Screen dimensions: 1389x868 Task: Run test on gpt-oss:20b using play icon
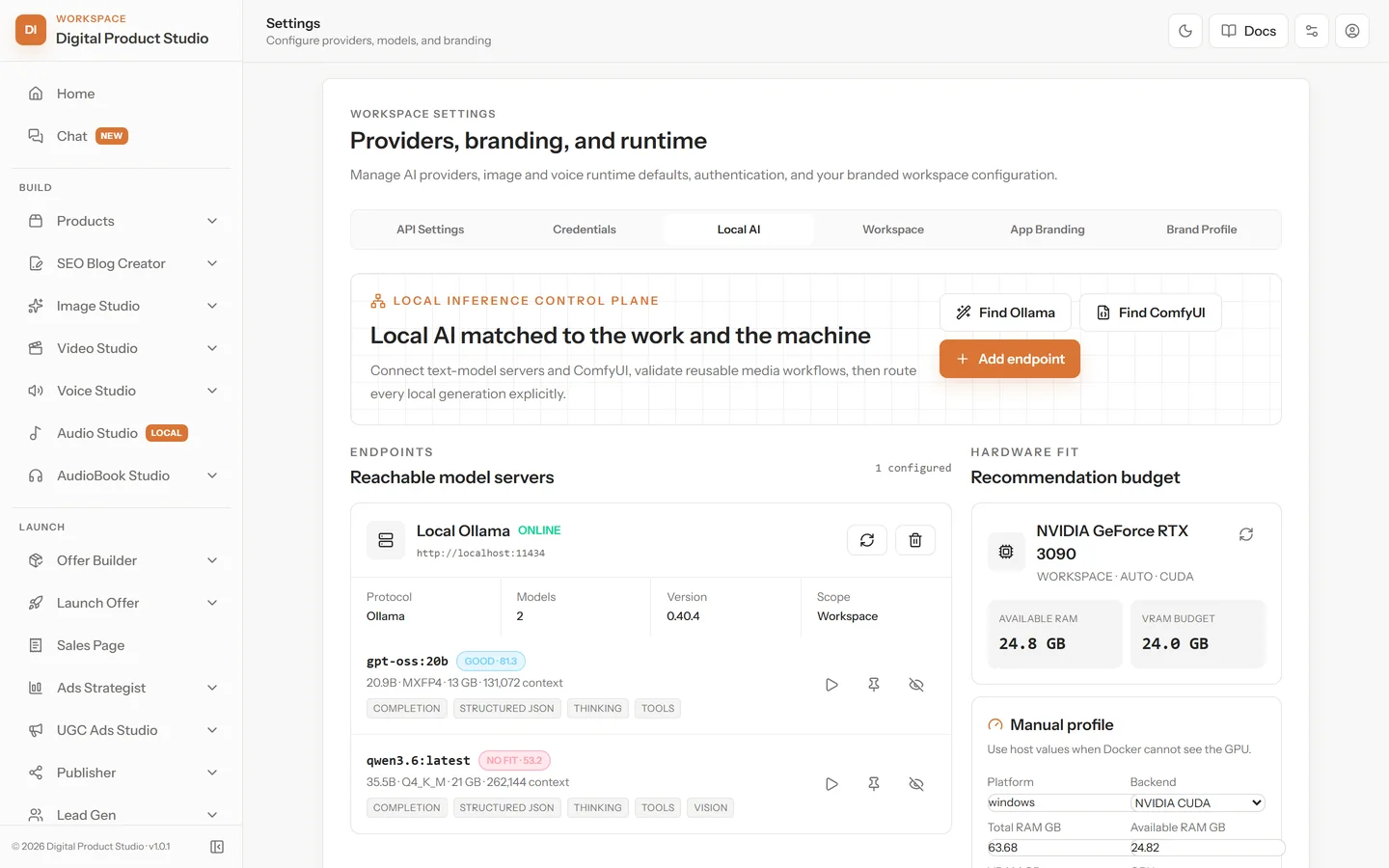coord(831,685)
